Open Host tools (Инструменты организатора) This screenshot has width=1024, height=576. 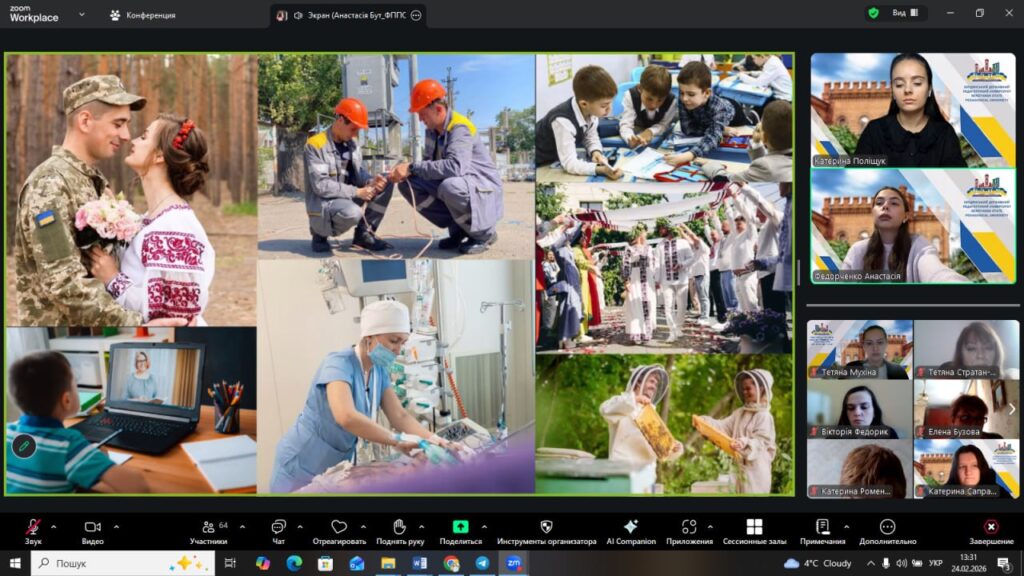546,526
